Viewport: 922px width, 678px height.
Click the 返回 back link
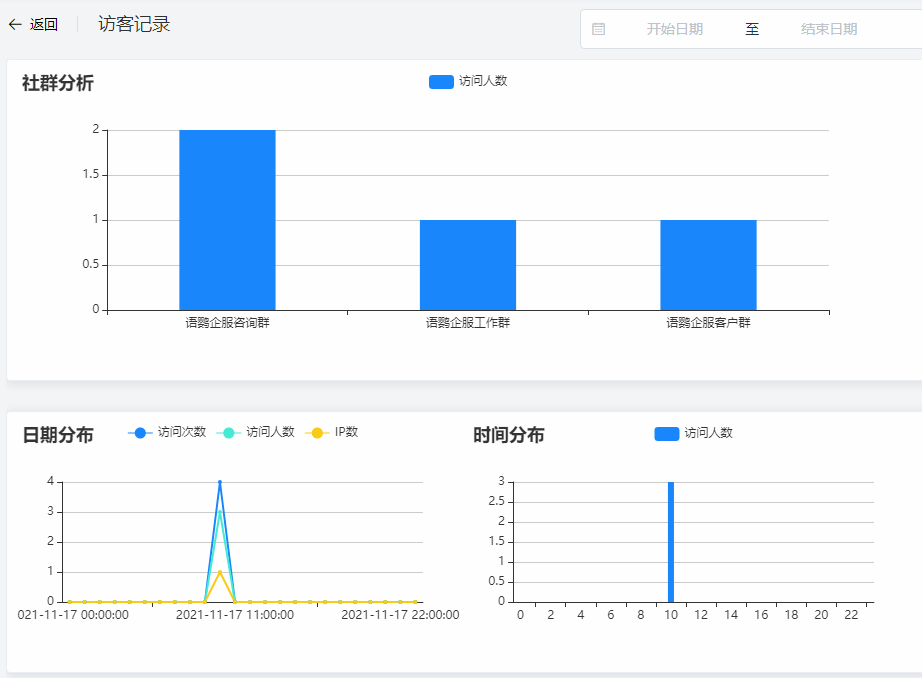[x=43, y=25]
